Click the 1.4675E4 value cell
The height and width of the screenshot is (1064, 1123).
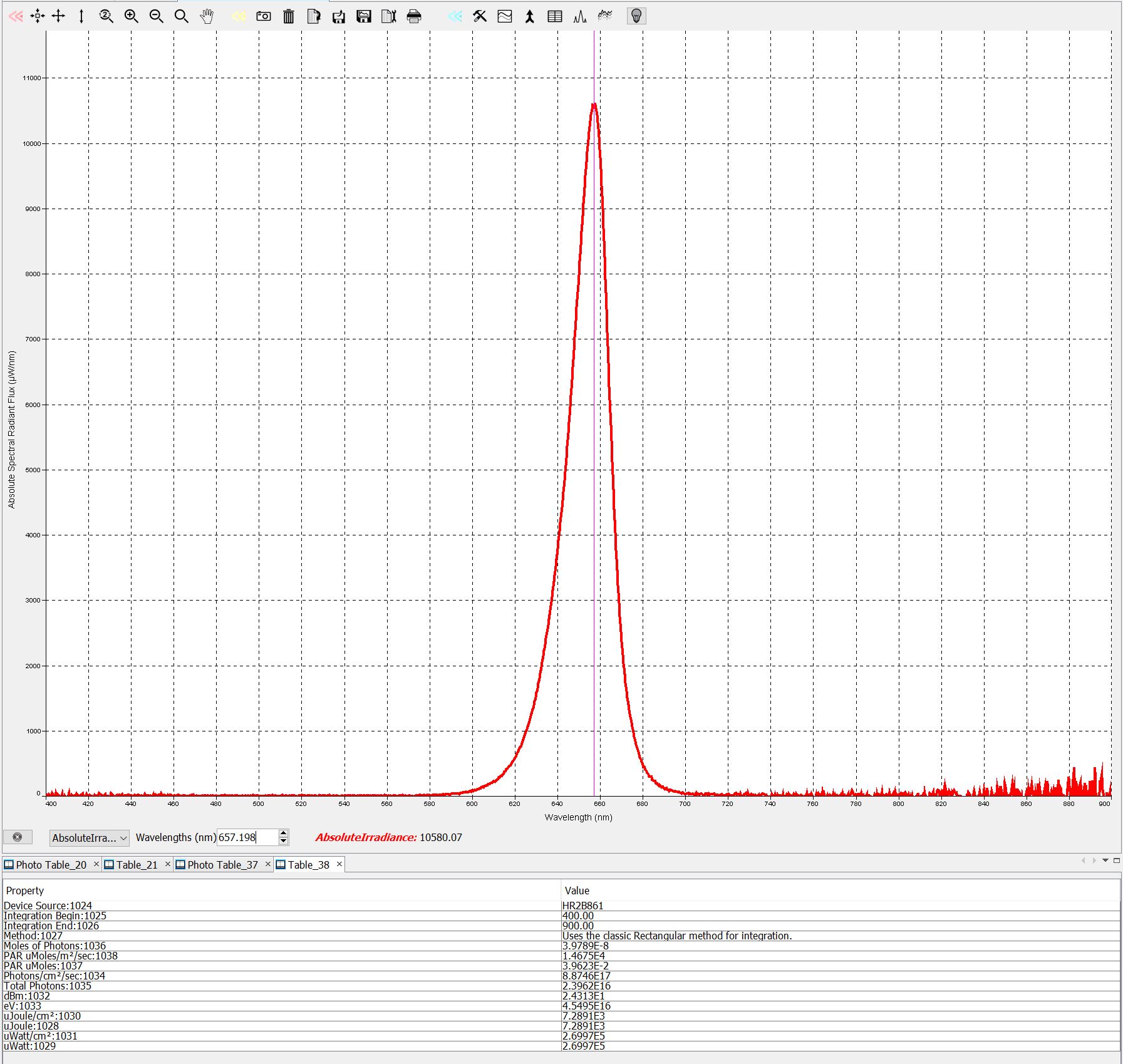point(841,956)
